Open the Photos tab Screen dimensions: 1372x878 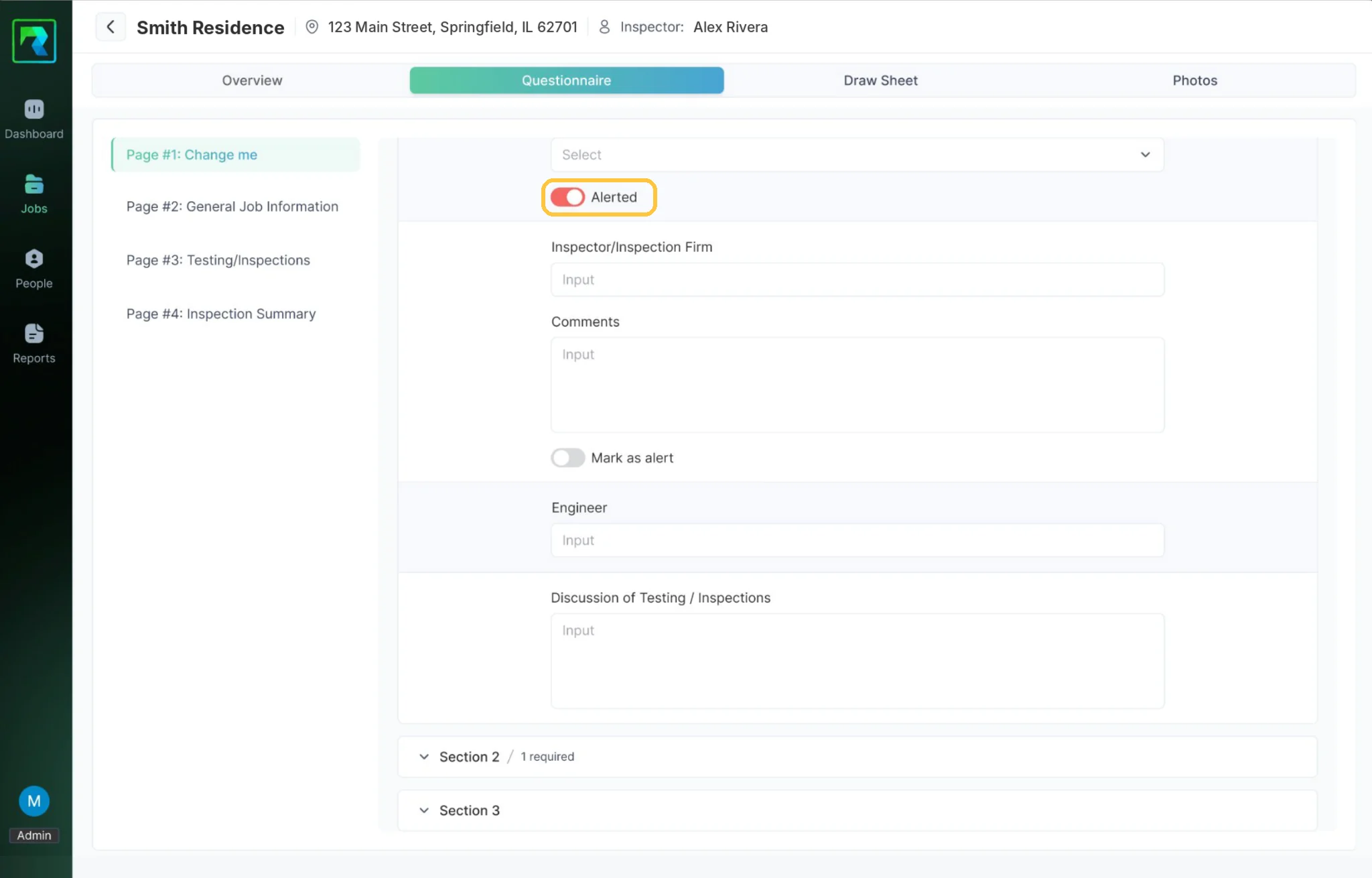1194,80
